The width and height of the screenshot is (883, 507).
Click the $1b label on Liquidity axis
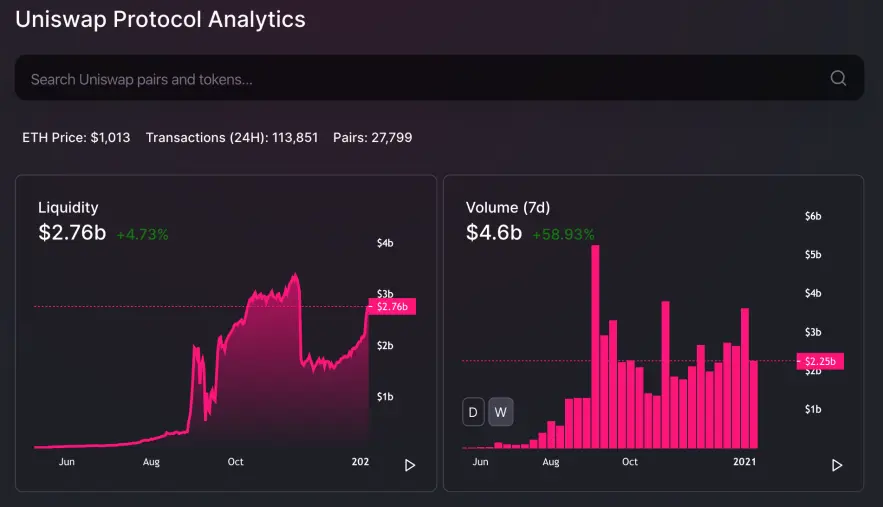click(385, 397)
